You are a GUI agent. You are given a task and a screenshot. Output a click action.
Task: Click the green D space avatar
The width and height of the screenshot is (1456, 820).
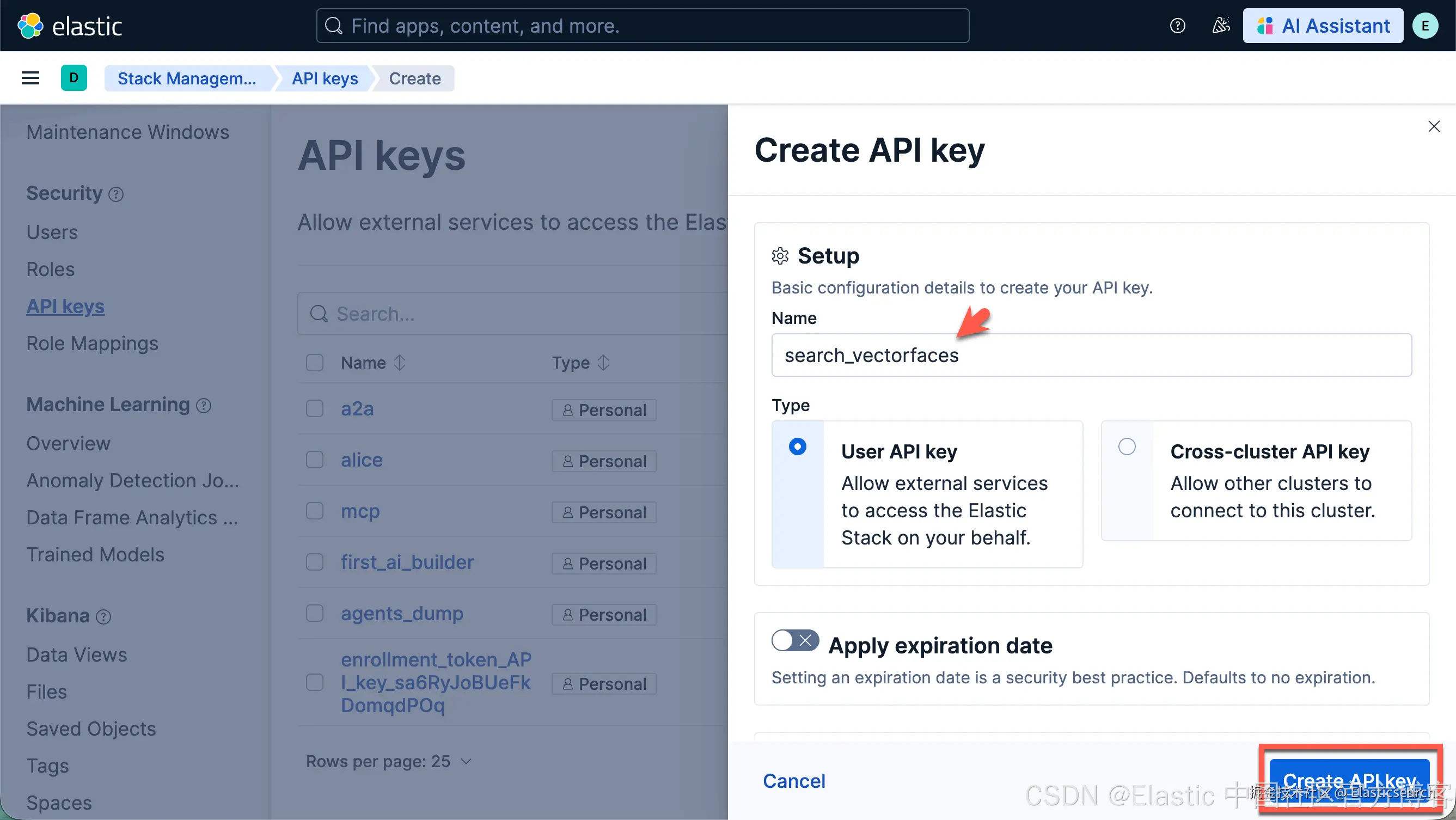(x=74, y=78)
